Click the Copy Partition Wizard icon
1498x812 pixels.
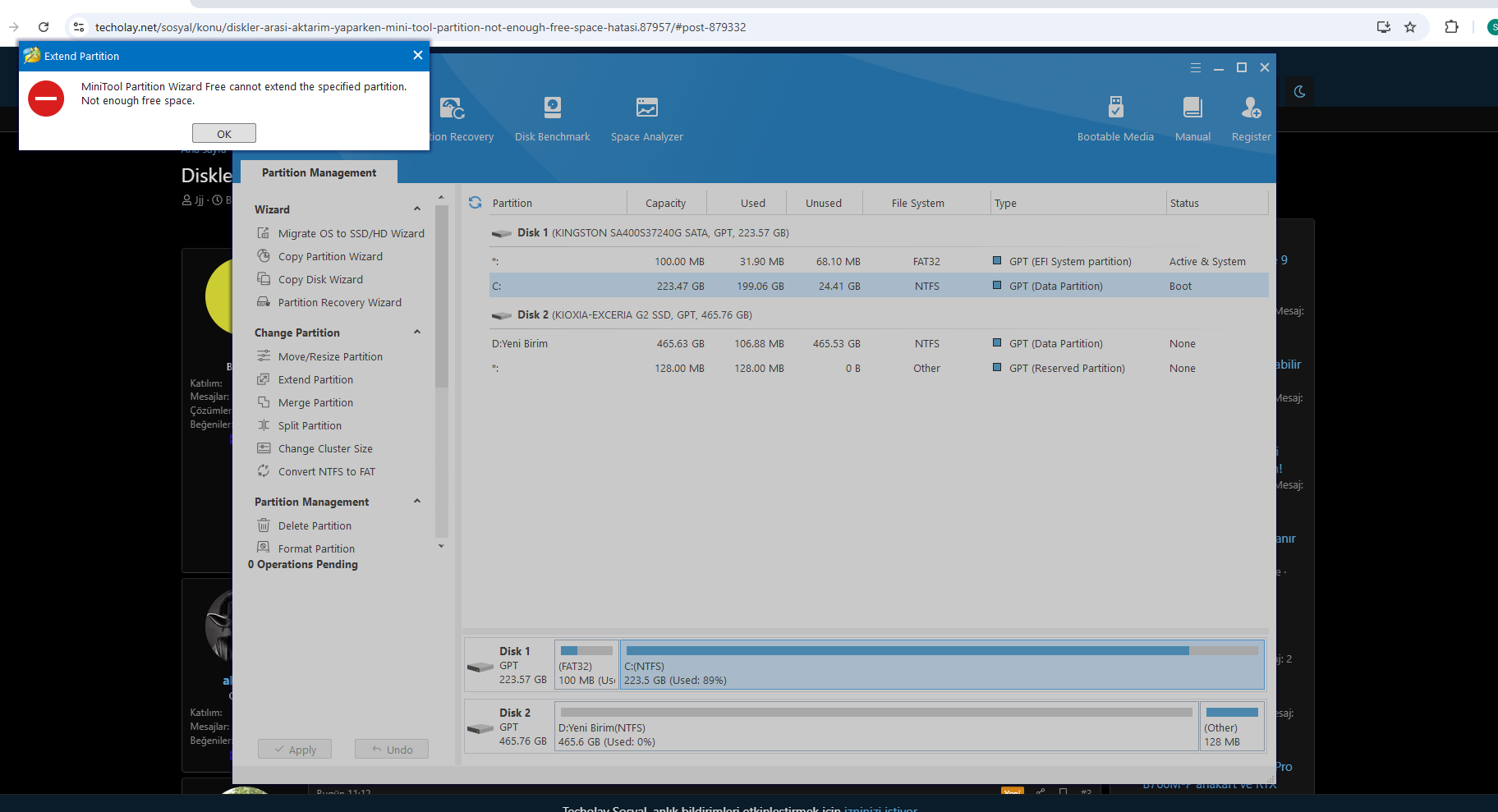click(264, 256)
